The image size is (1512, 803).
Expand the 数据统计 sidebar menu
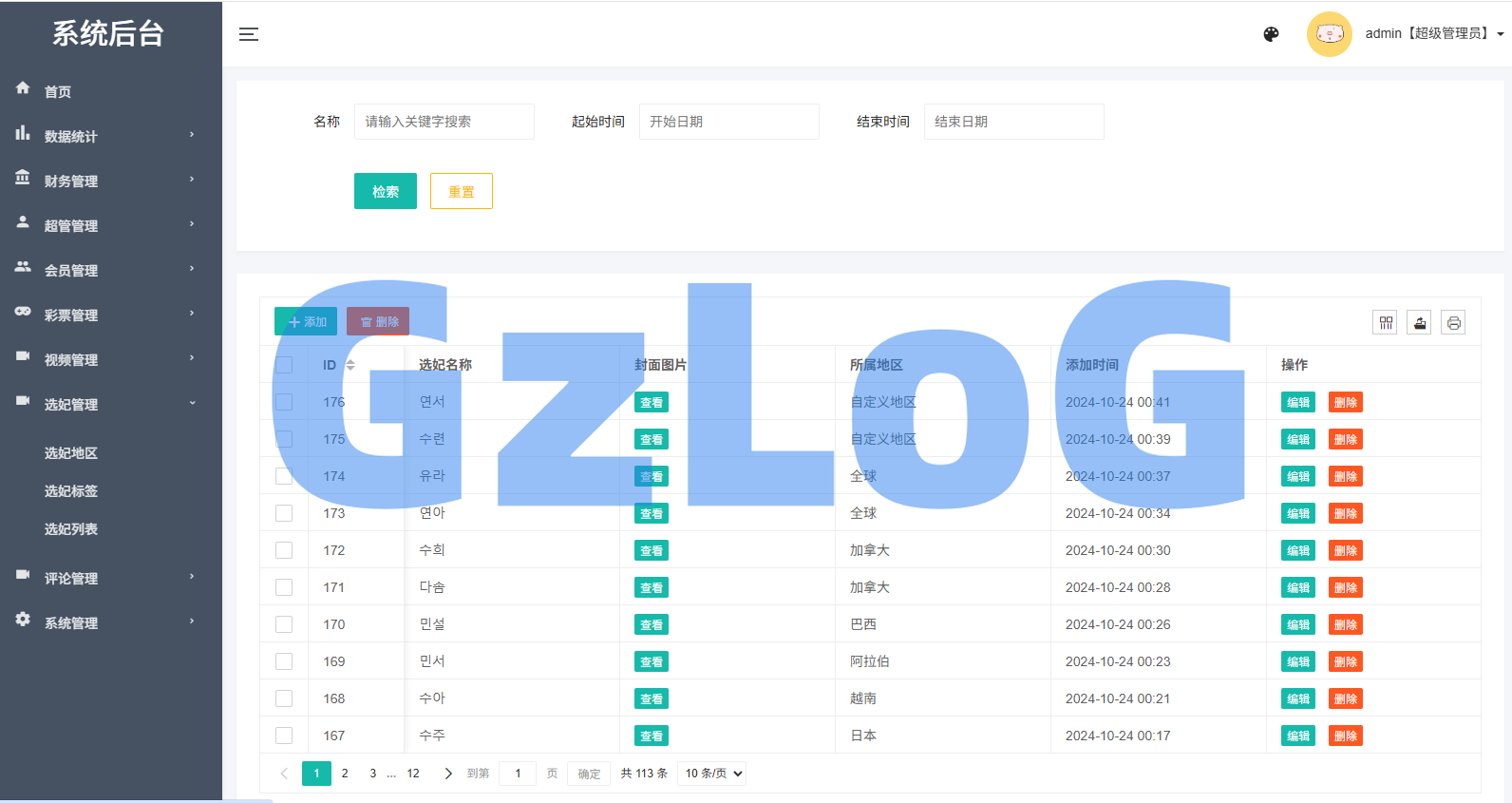(x=110, y=136)
